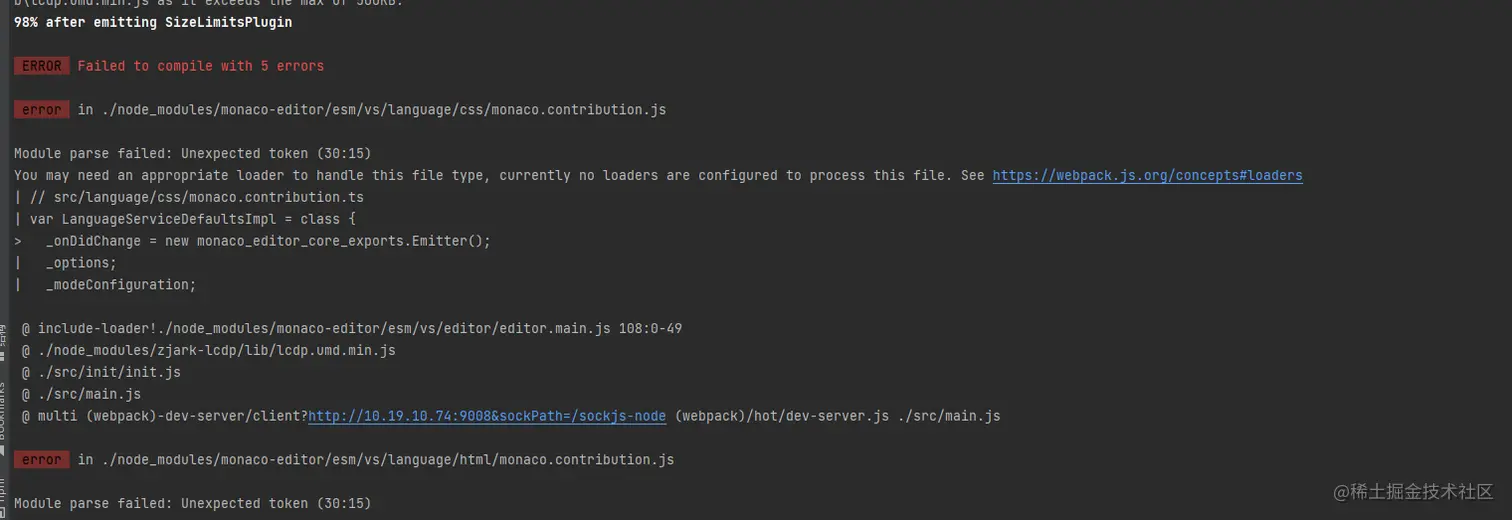Click the css/monaco.contribution.js error file path

click(371, 110)
